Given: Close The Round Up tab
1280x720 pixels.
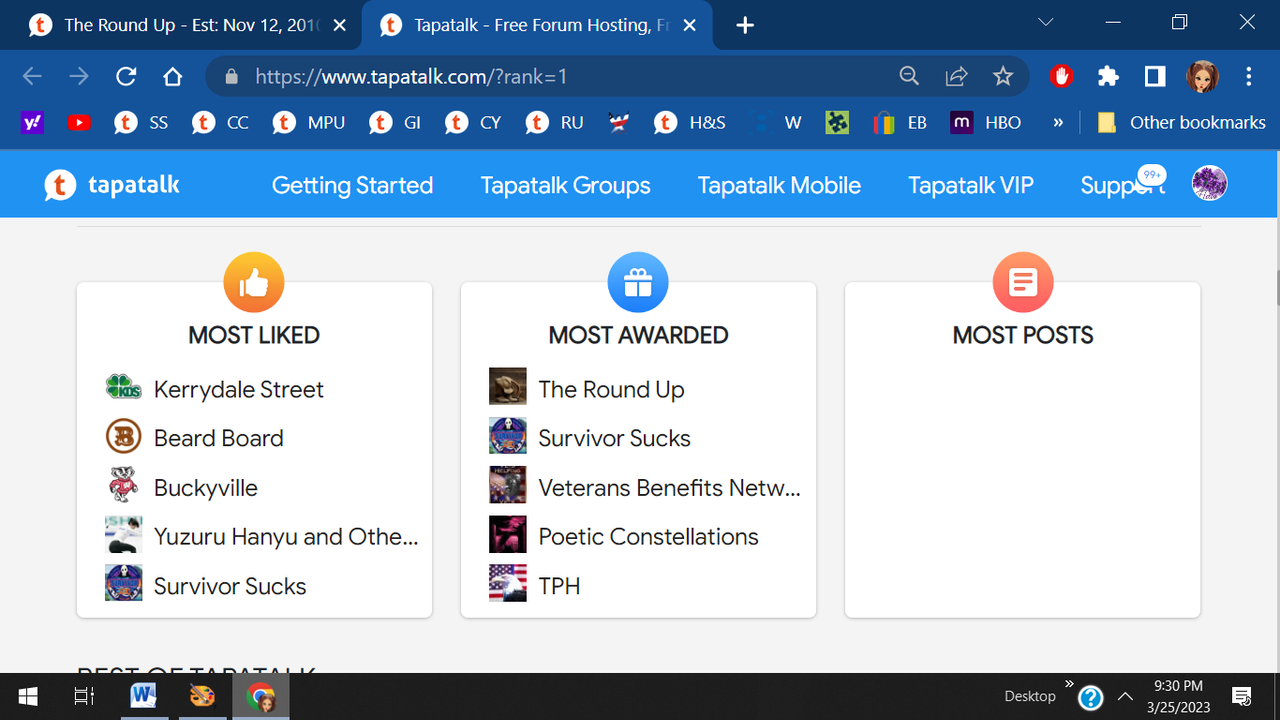Looking at the screenshot, I should pos(340,25).
